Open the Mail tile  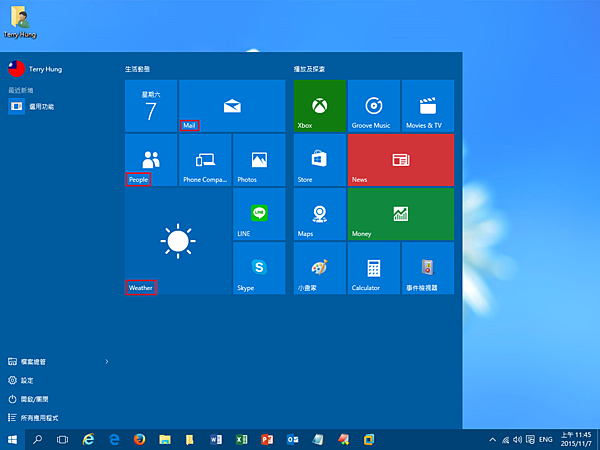click(x=232, y=106)
